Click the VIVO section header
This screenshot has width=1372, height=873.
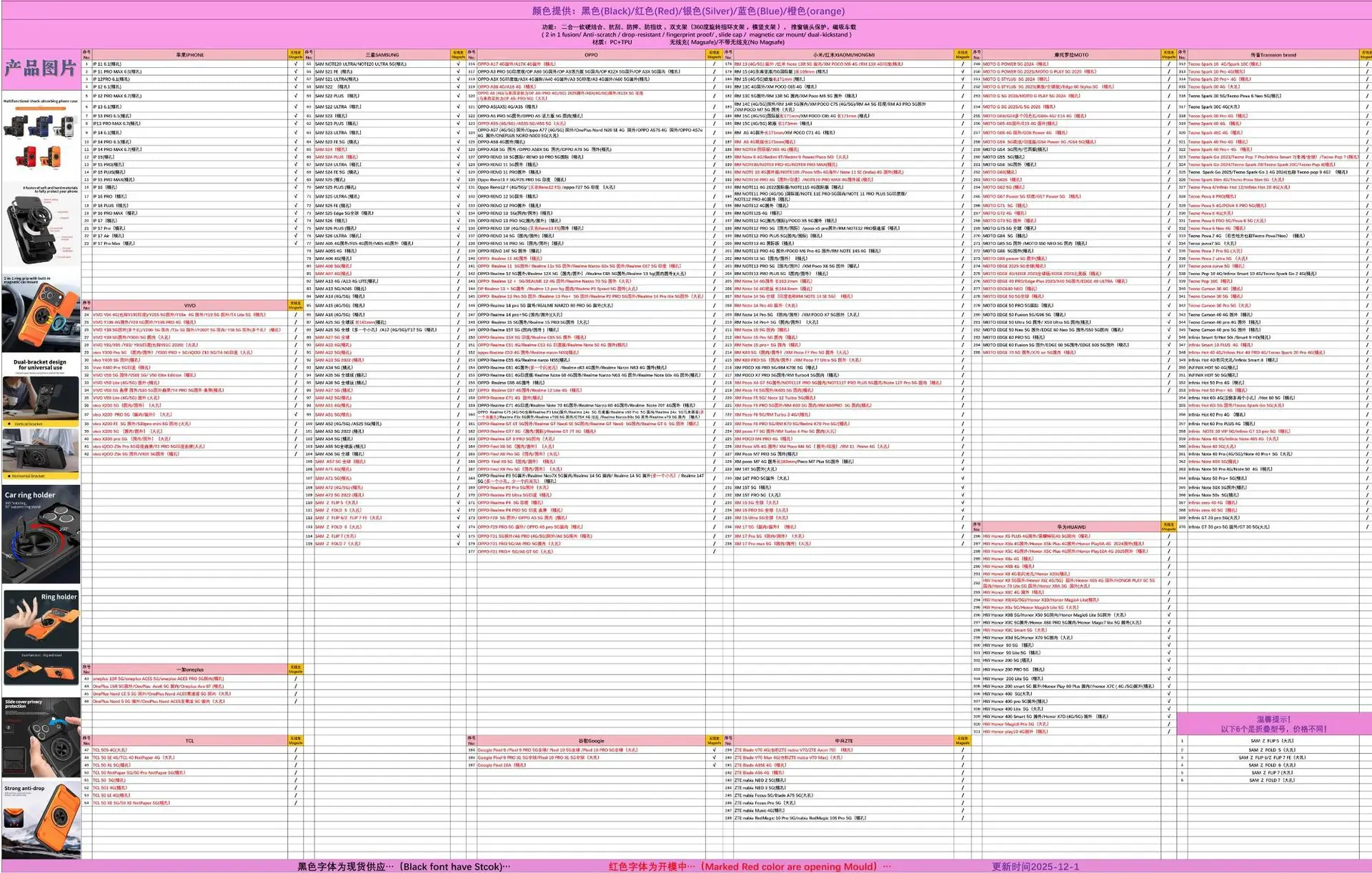click(190, 306)
